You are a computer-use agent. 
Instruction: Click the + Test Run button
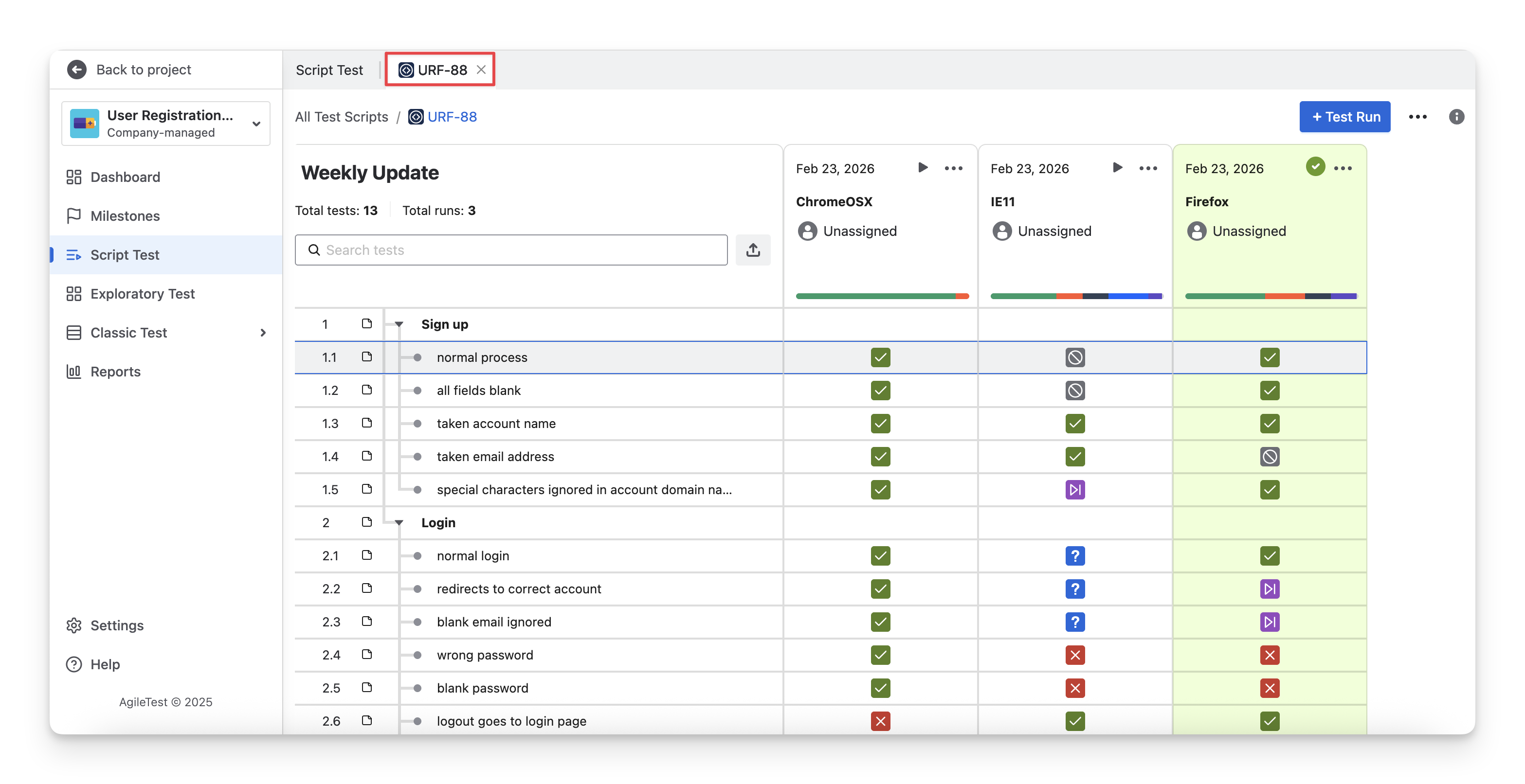click(x=1344, y=117)
